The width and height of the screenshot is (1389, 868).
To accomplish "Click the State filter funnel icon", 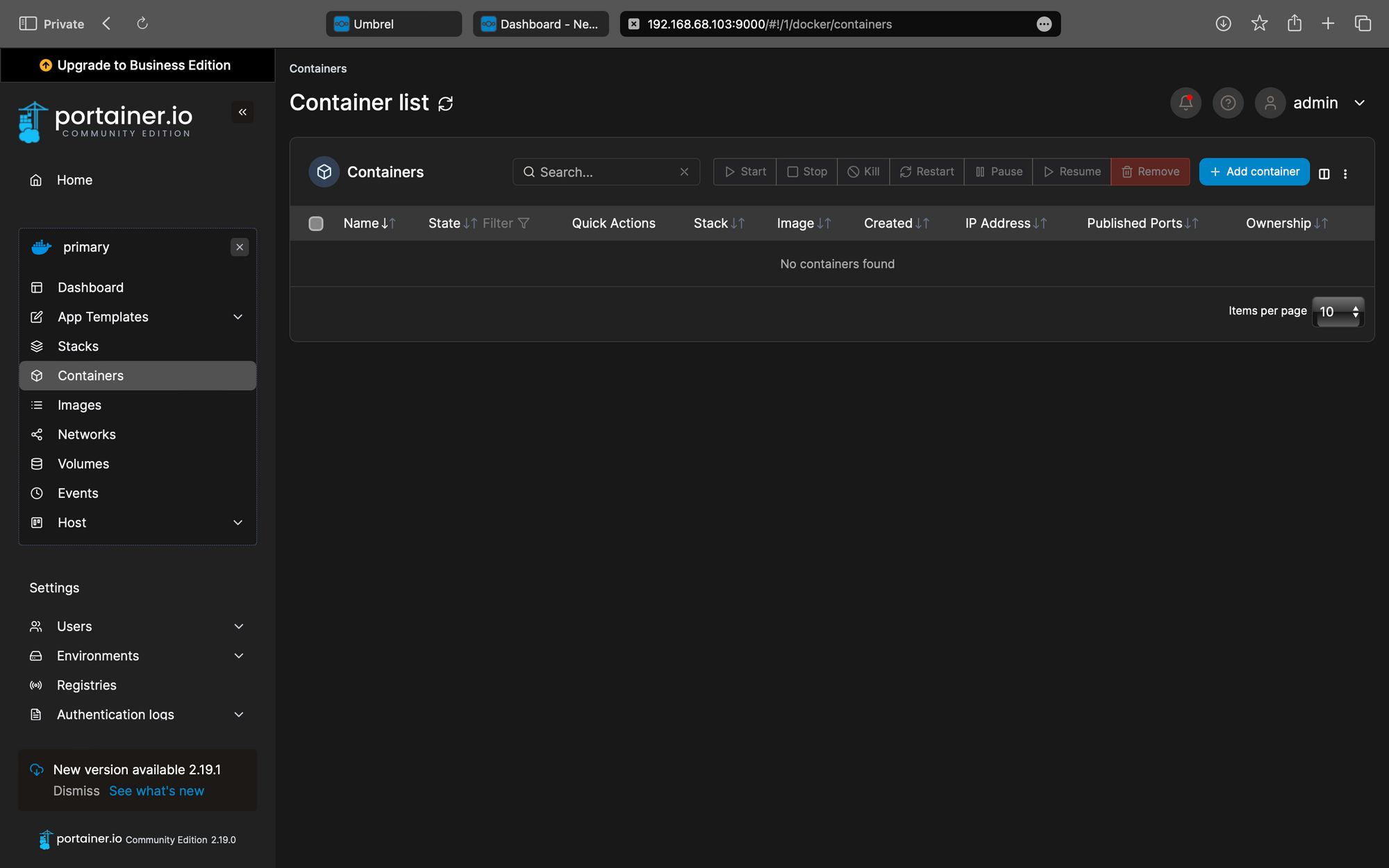I will point(524,223).
